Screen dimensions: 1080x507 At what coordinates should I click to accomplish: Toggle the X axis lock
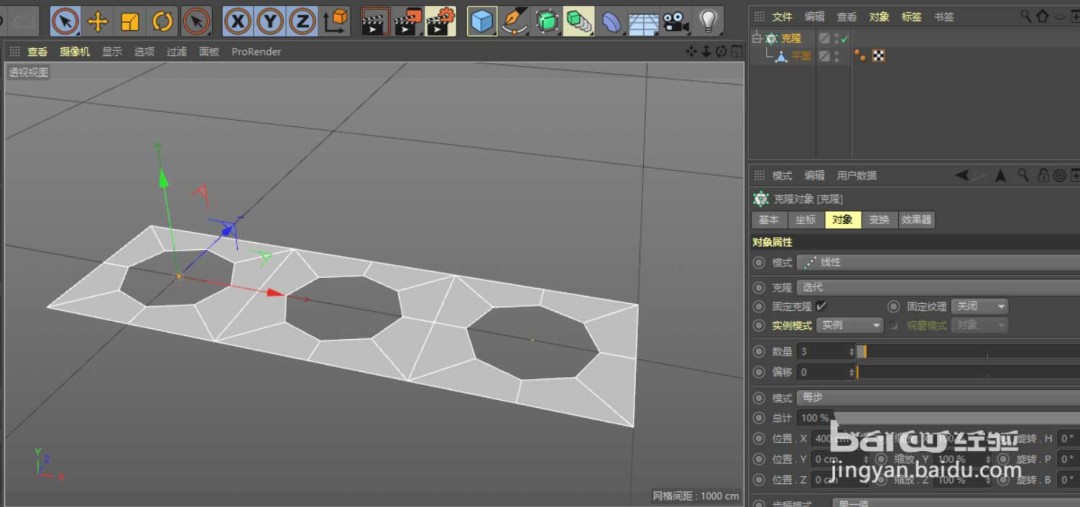pos(238,21)
